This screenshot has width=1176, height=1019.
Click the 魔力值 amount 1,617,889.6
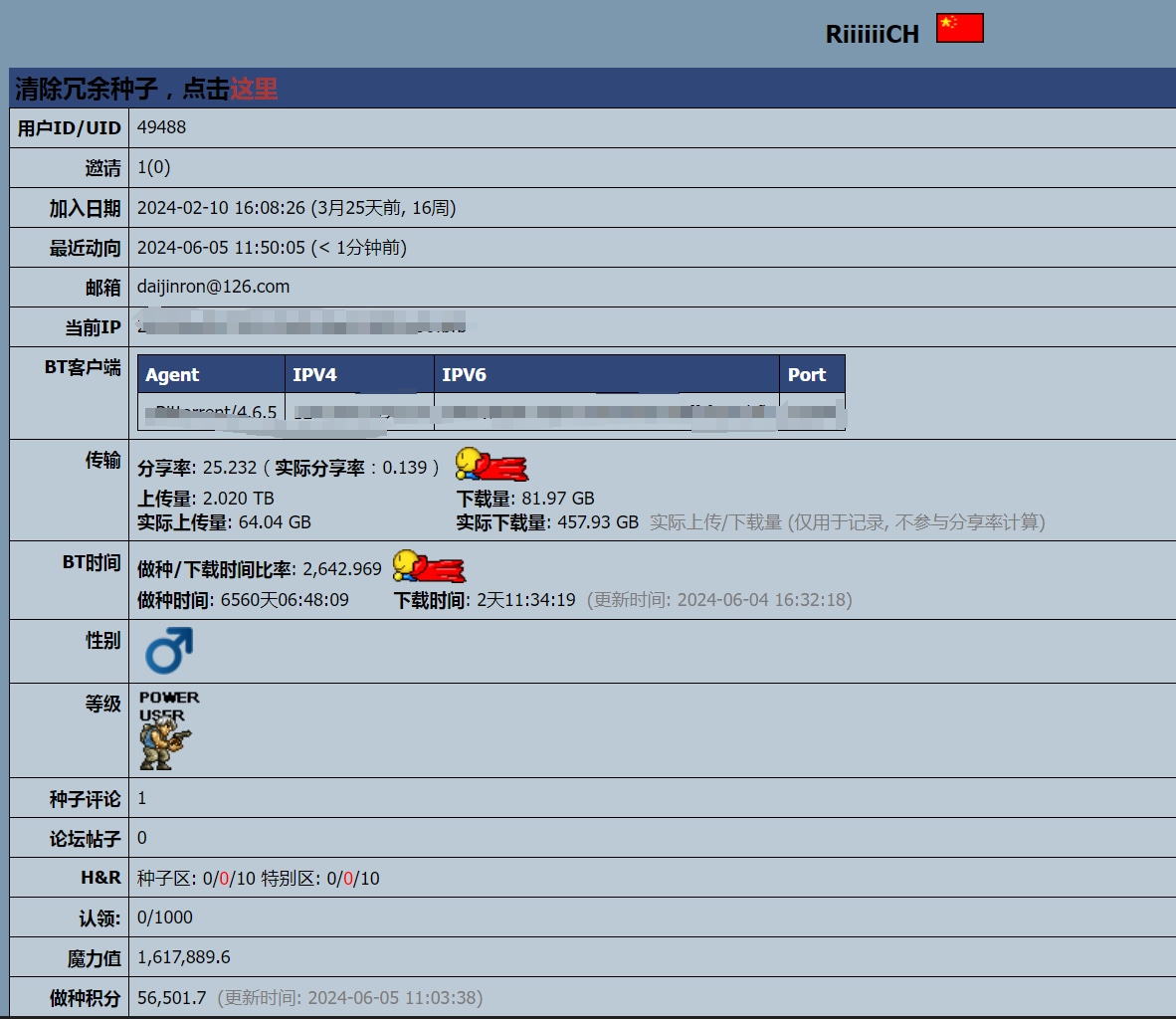pyautogui.click(x=184, y=957)
